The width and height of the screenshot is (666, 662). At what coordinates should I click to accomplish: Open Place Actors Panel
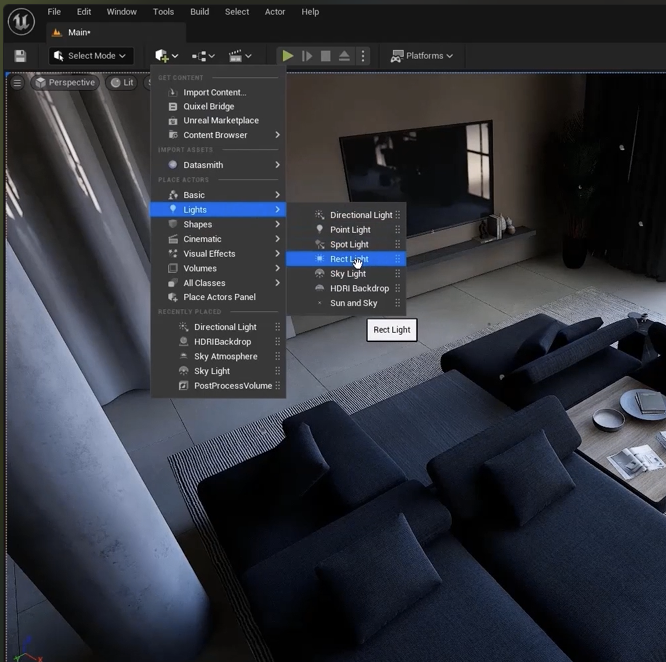(218, 297)
